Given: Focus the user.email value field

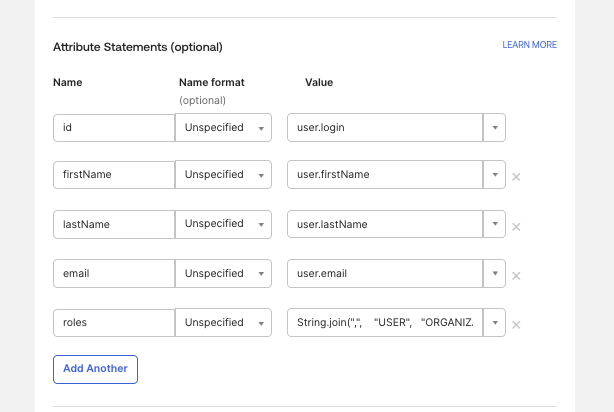Looking at the screenshot, I should point(385,273).
